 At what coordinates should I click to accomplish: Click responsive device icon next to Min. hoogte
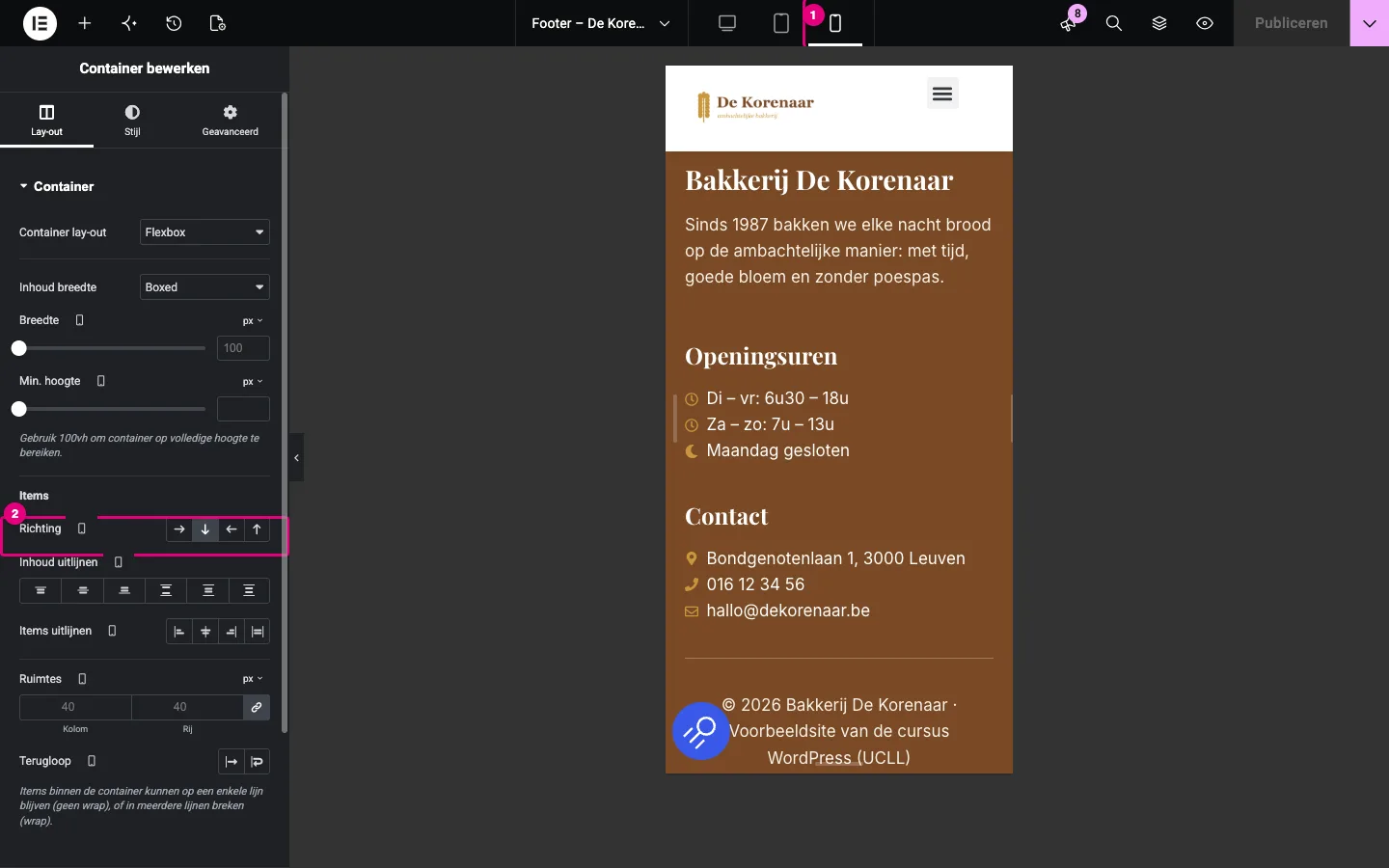[x=101, y=381]
